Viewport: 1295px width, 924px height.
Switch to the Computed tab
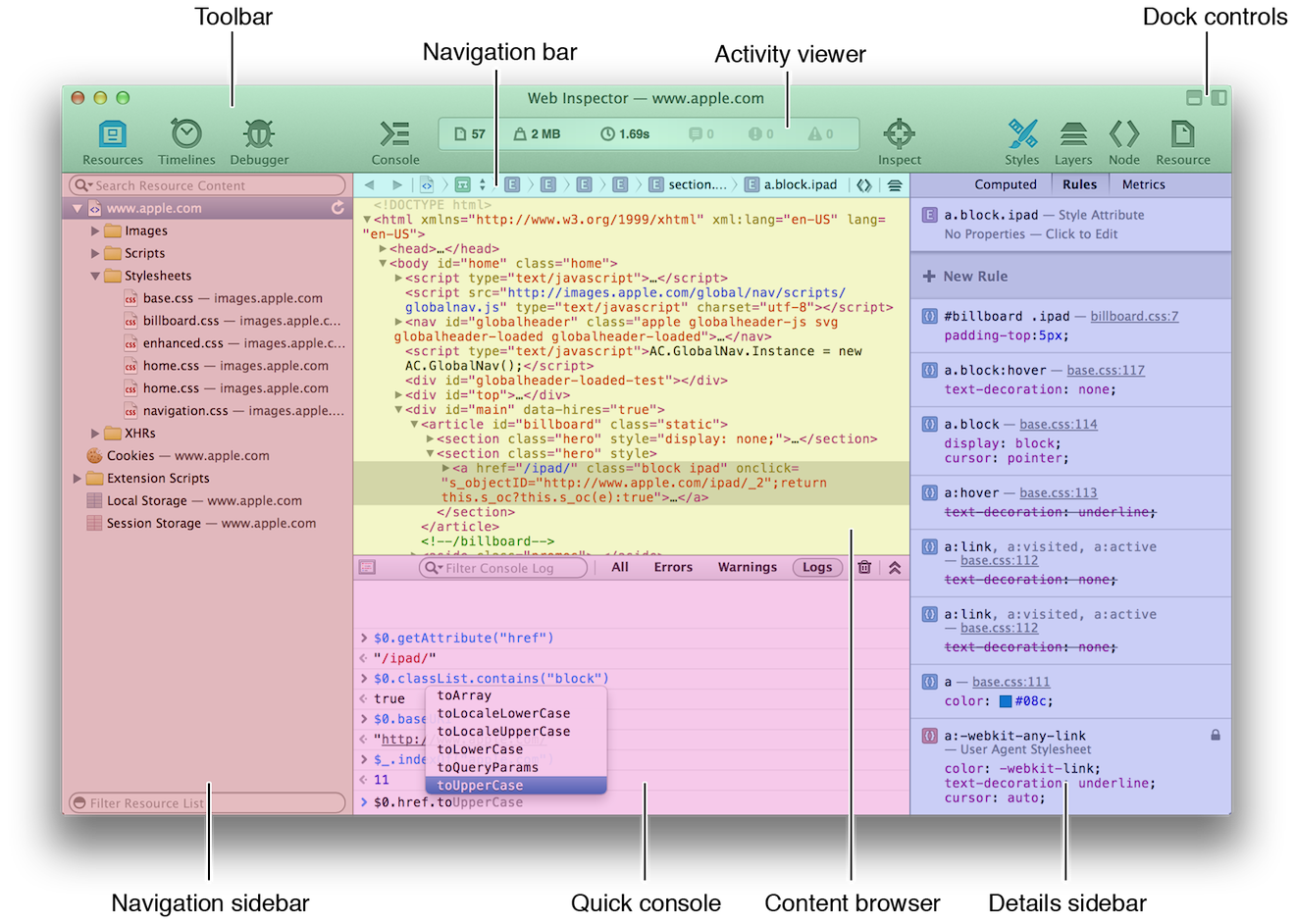(1006, 184)
